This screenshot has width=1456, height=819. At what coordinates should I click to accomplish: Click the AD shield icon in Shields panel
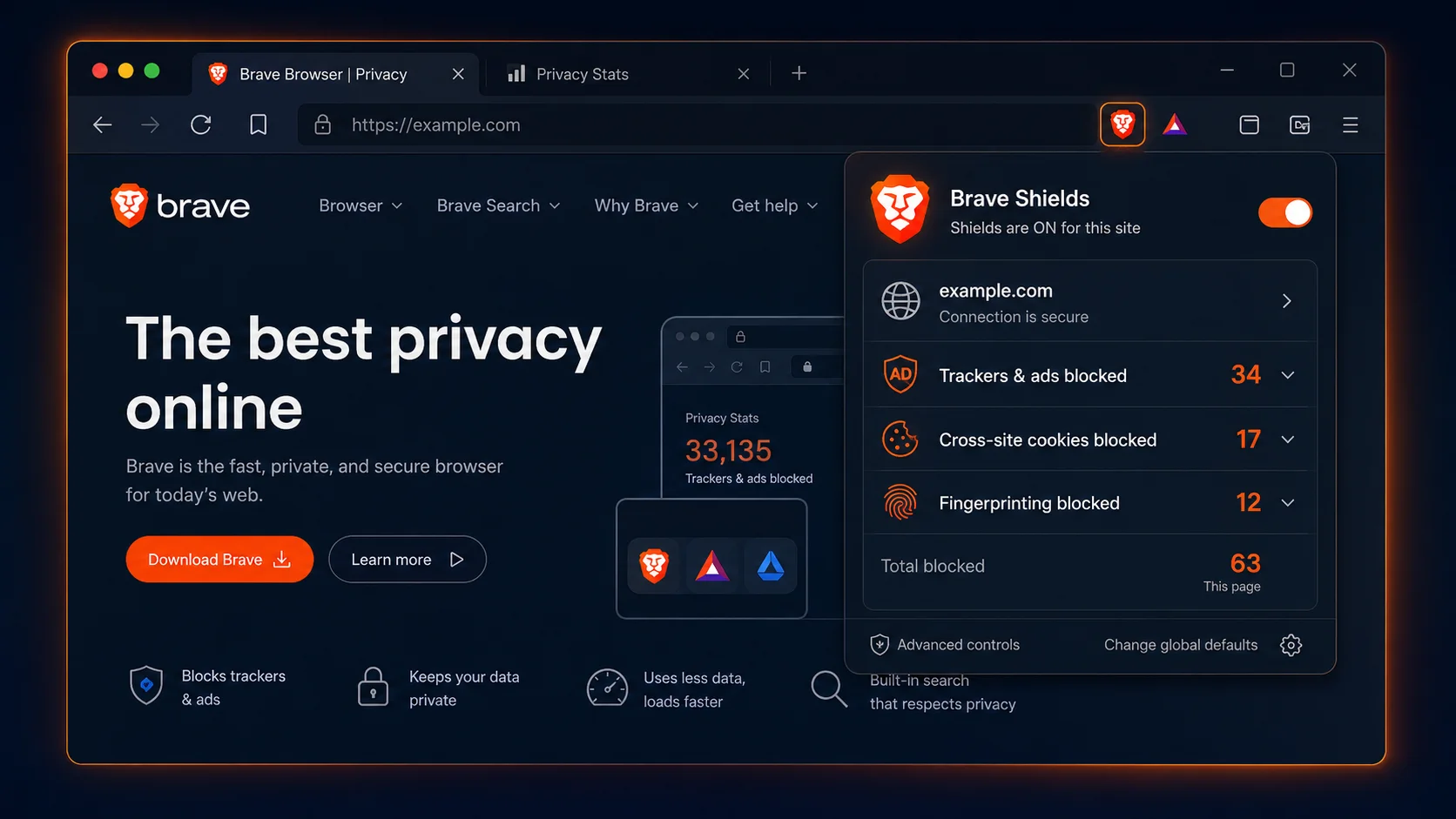900,375
